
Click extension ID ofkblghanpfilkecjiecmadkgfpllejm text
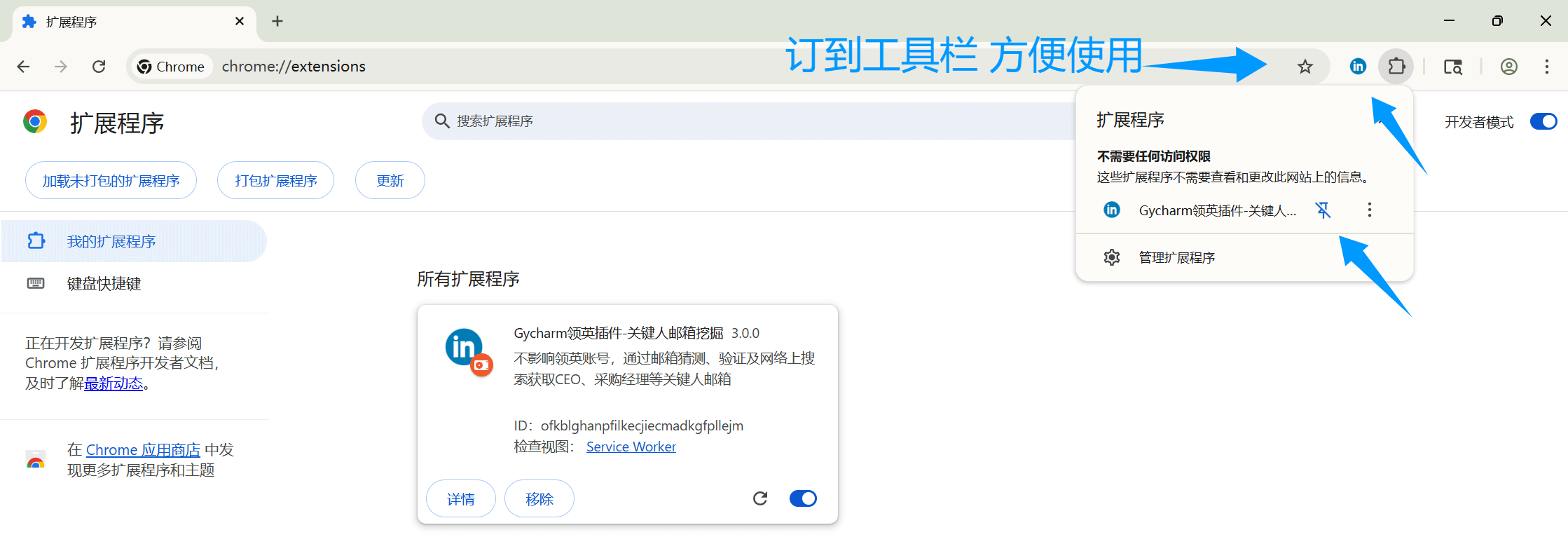642,426
